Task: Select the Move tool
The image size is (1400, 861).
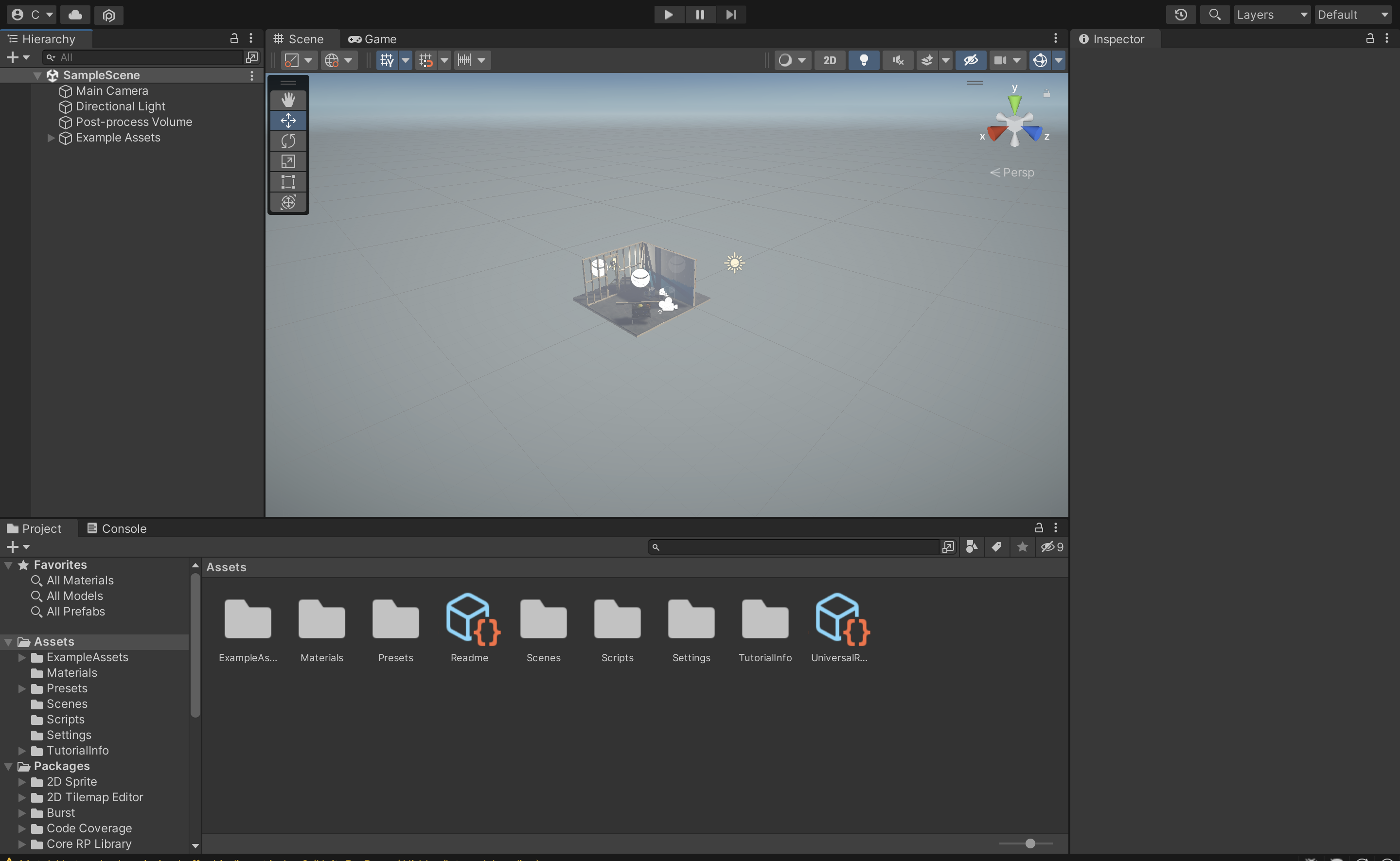Action: pyautogui.click(x=288, y=121)
